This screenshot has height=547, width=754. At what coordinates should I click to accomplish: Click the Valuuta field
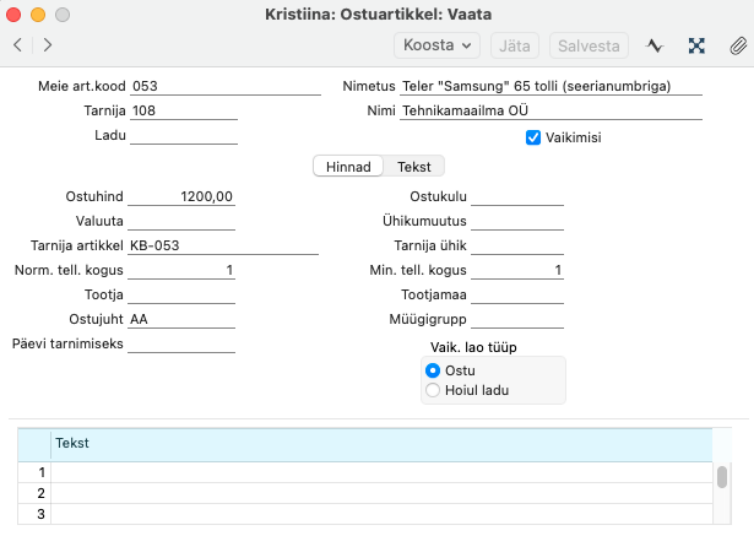pyautogui.click(x=181, y=221)
